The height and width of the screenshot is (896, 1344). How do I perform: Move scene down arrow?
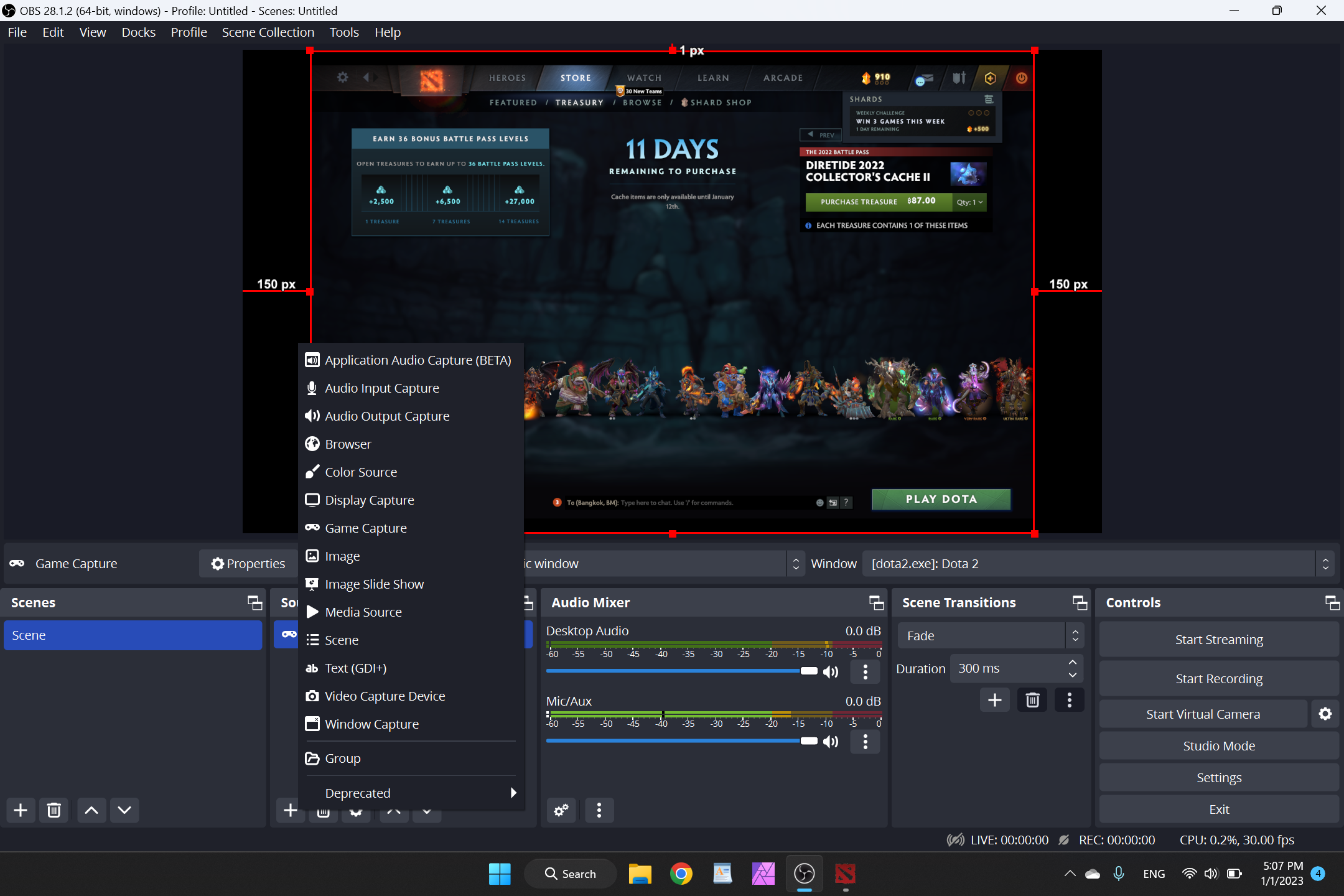[124, 810]
